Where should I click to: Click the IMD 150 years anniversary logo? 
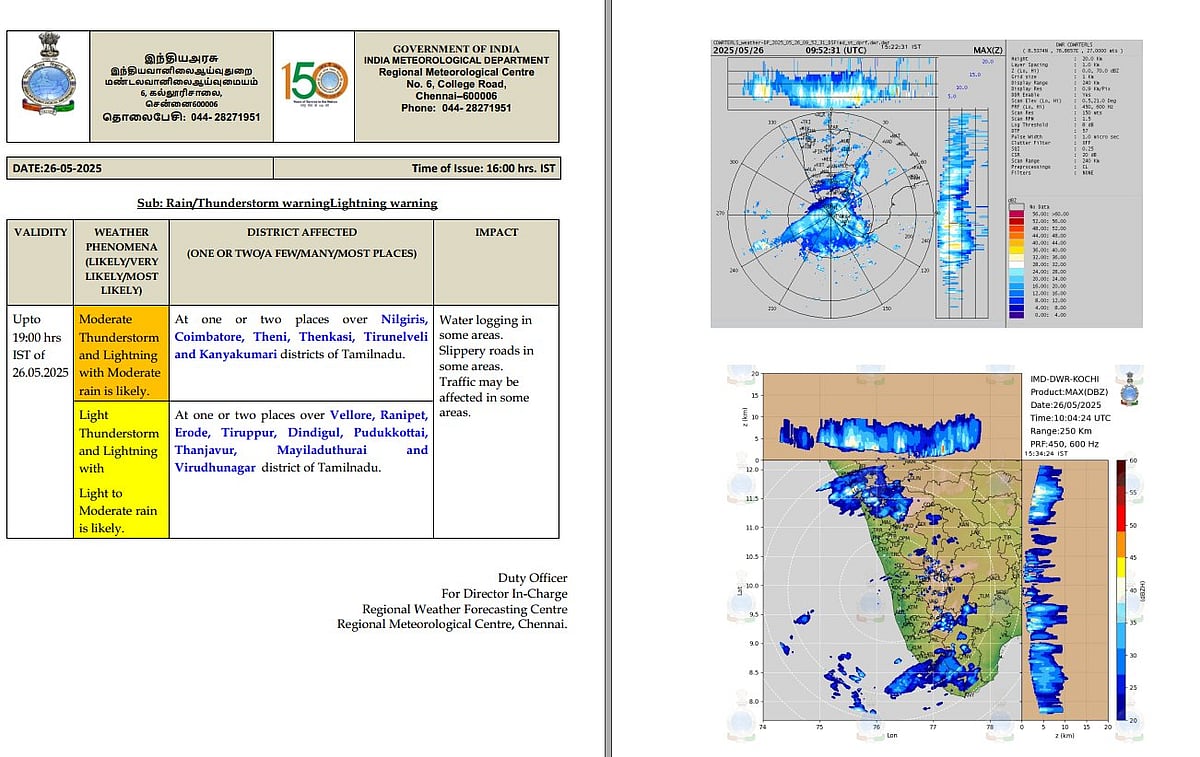[314, 86]
